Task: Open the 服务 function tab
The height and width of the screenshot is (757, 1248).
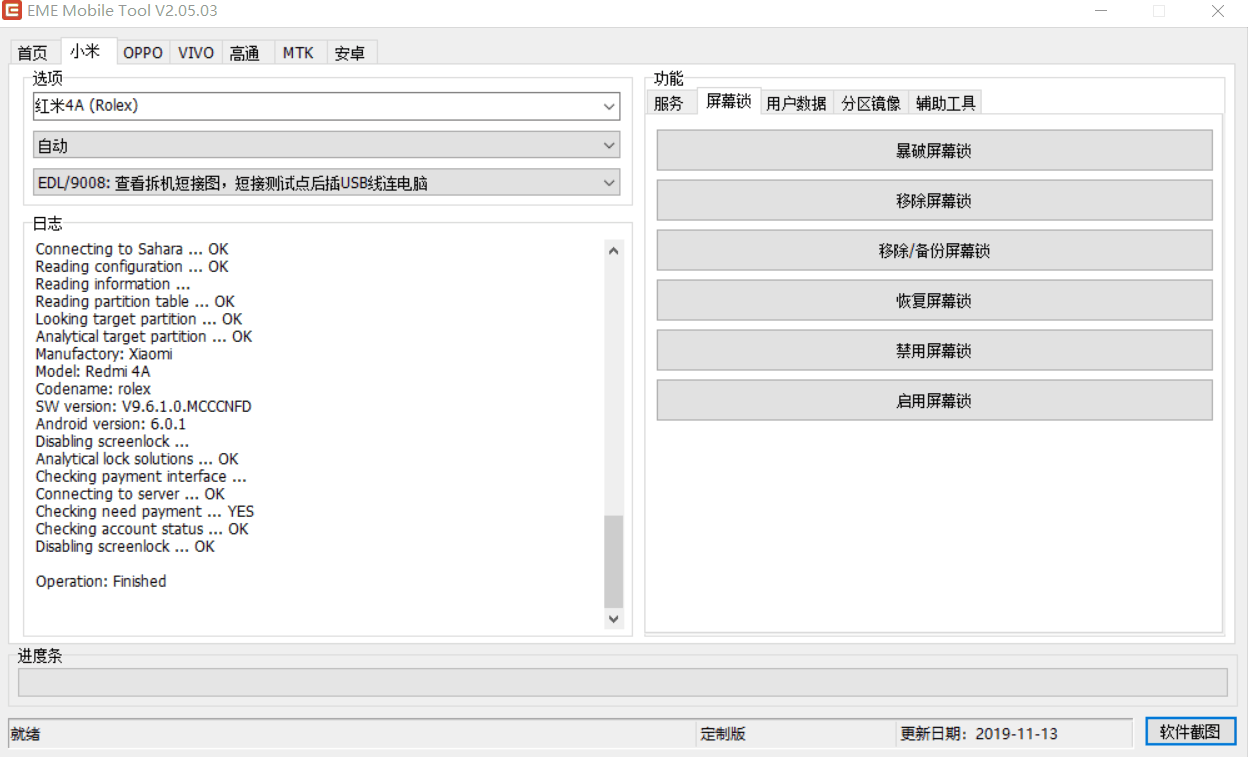Action: click(x=669, y=102)
